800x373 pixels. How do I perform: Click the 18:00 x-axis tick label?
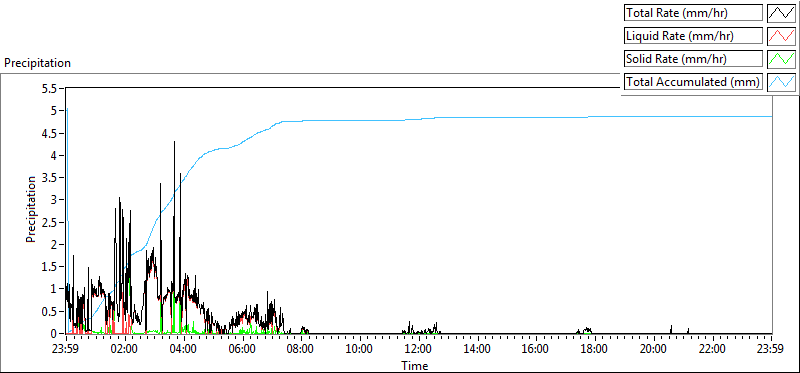(595, 350)
